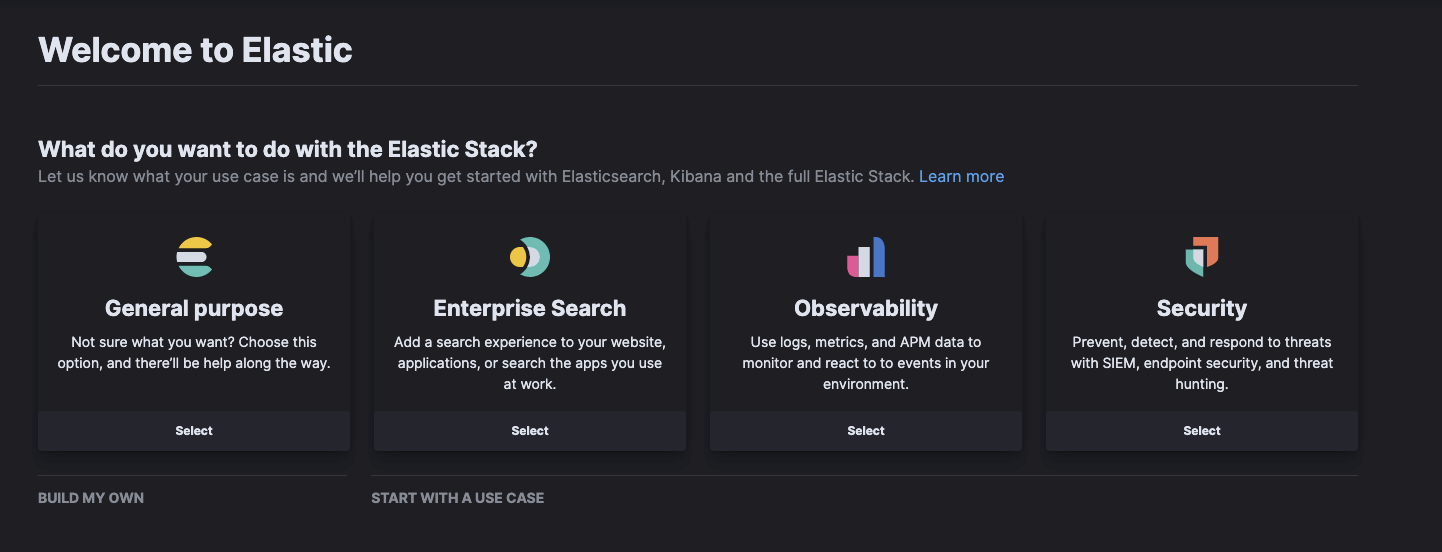Click the 'Use logs, metrics, and APM' description
The width and height of the screenshot is (1442, 552).
pyautogui.click(x=866, y=363)
